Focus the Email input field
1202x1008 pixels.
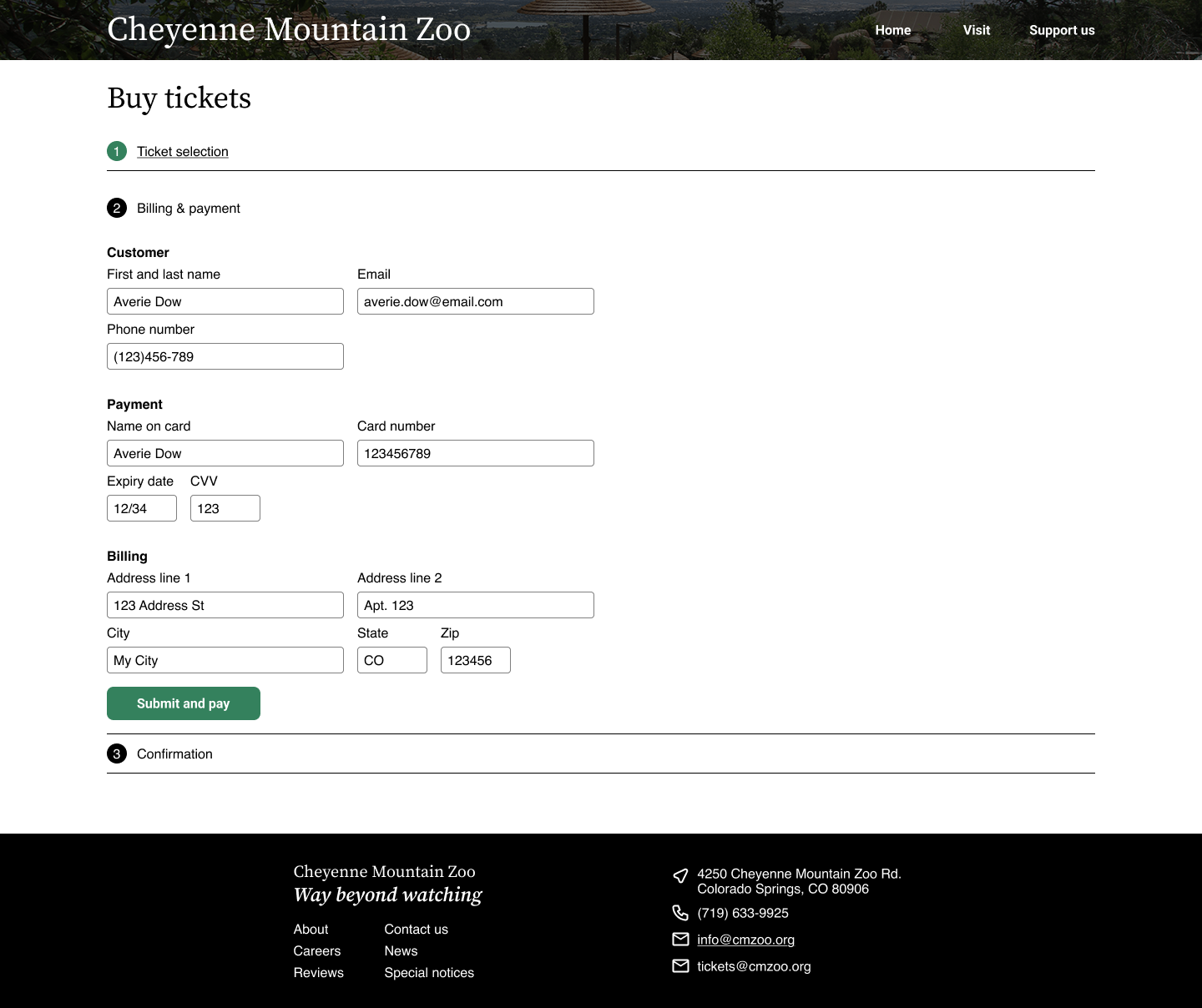coord(476,301)
